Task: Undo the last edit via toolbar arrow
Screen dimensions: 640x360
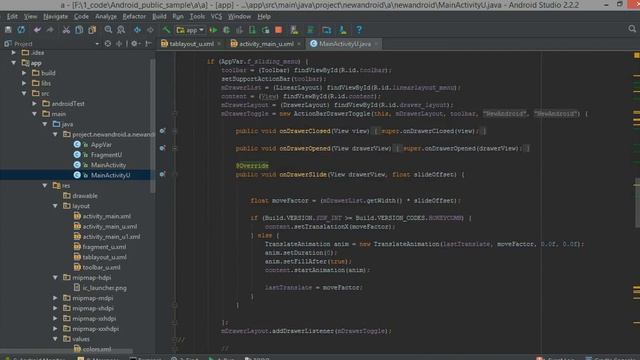Action: [x=37, y=30]
